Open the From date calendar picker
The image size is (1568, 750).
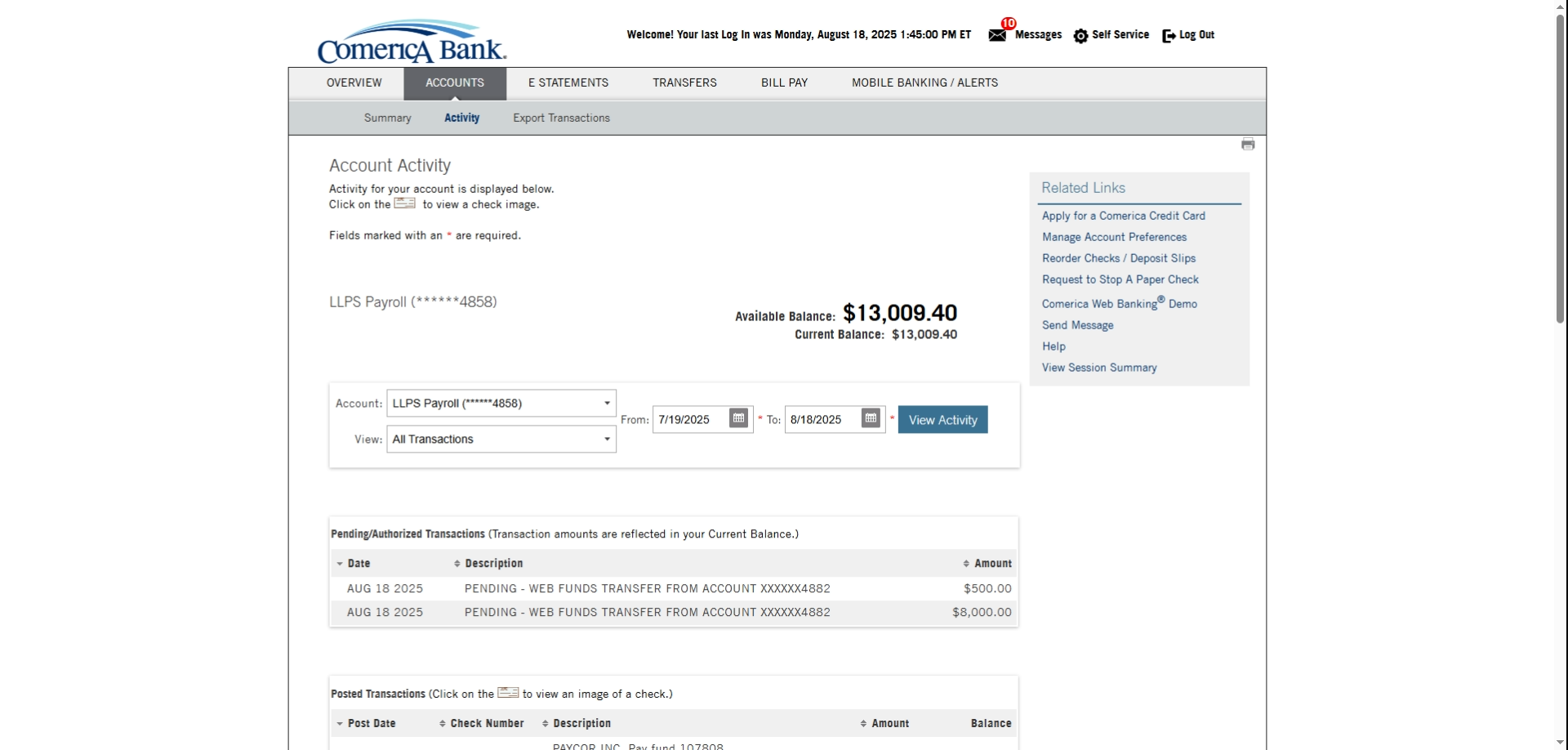[738, 419]
